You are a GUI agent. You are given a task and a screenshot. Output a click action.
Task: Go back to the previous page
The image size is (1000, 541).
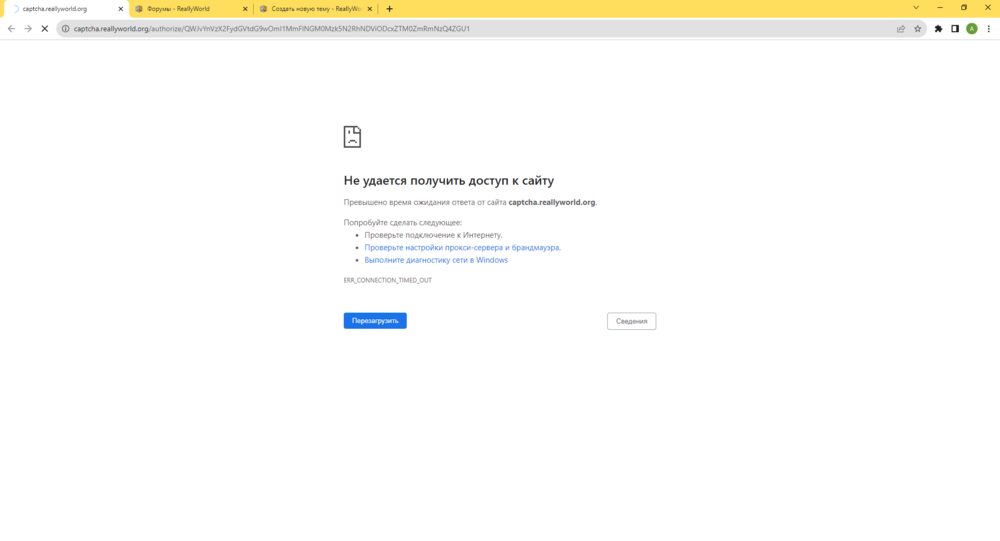pos(11,29)
